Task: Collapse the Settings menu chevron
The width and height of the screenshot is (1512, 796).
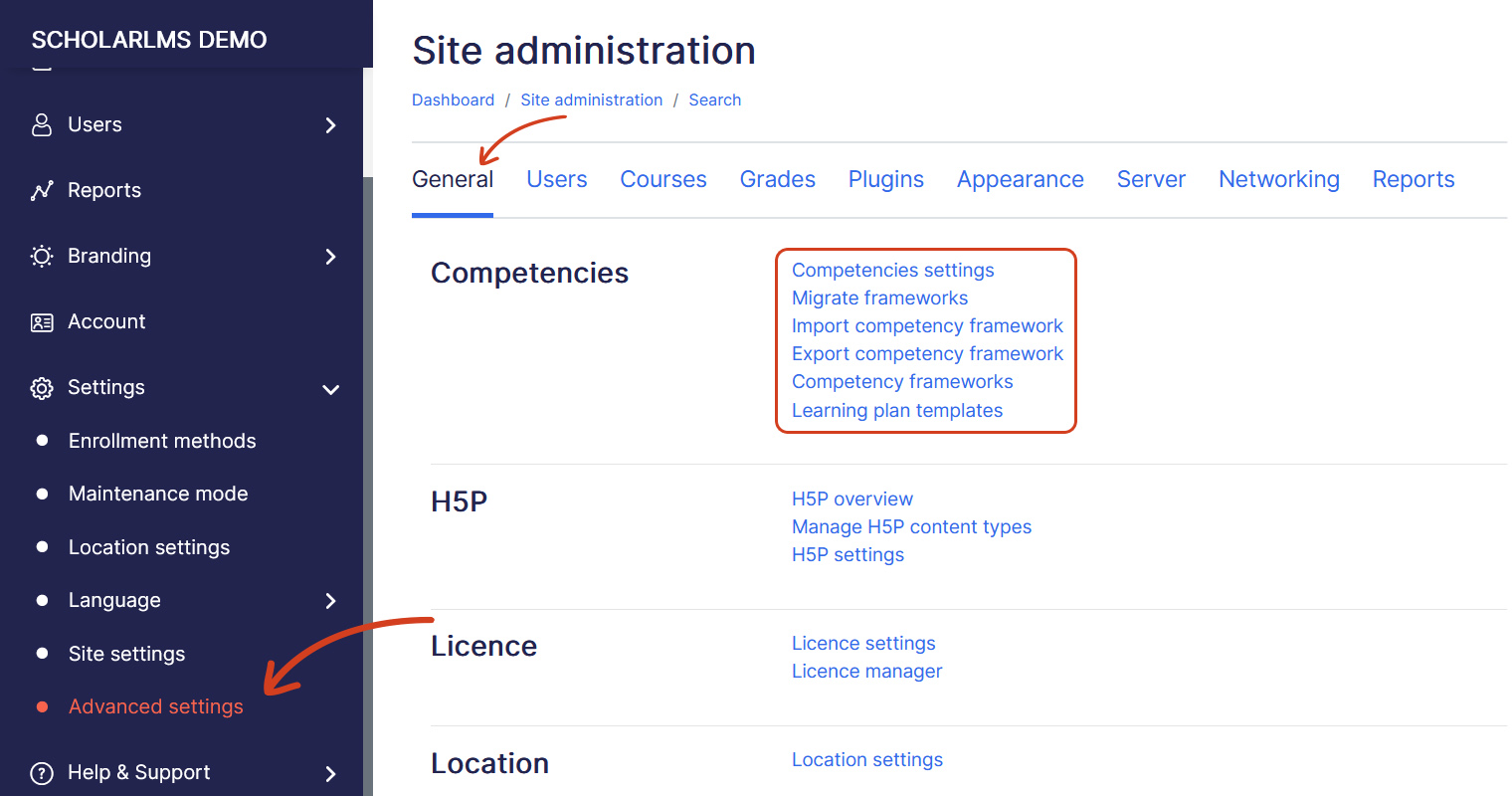Action: pyautogui.click(x=331, y=389)
